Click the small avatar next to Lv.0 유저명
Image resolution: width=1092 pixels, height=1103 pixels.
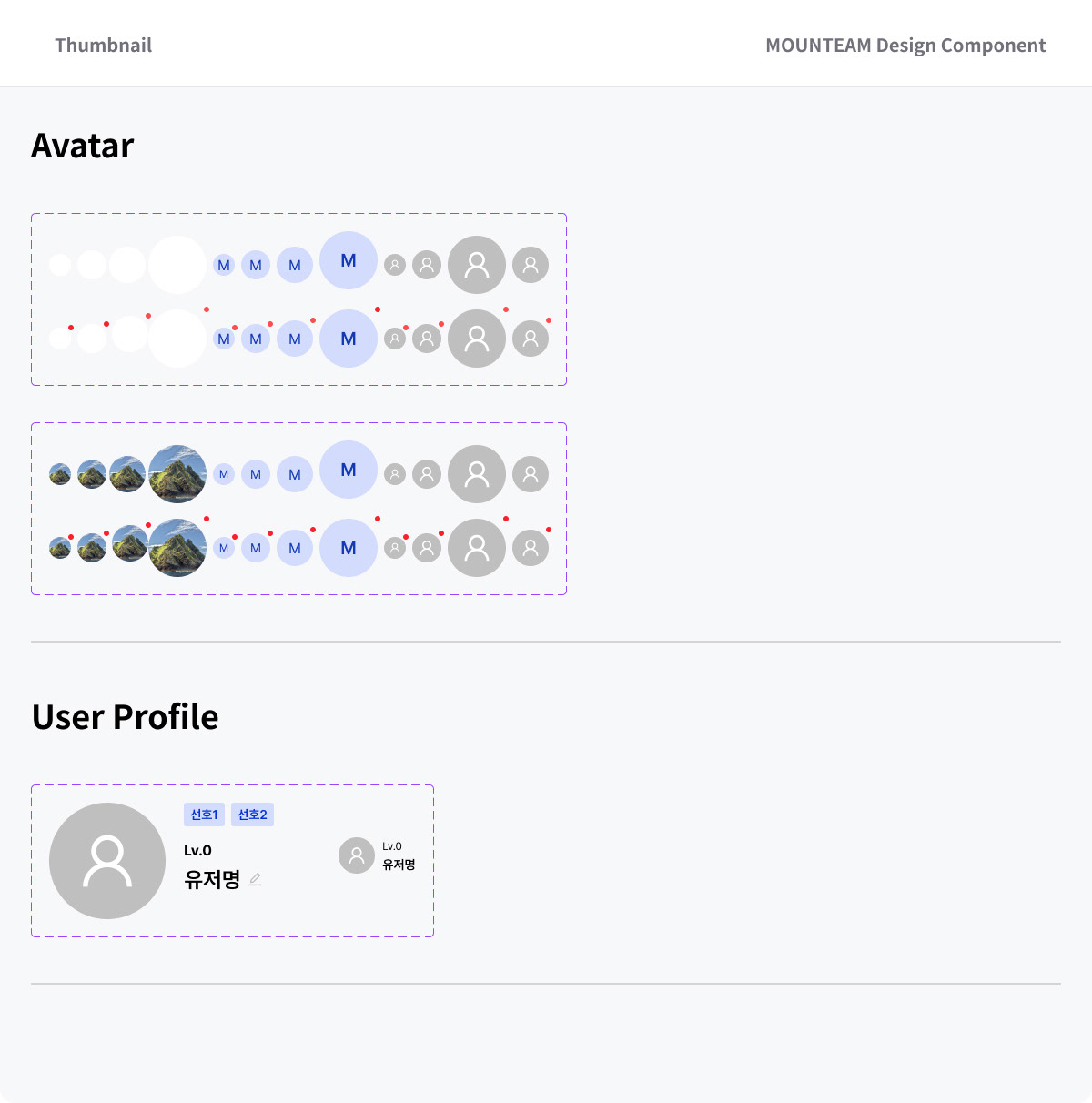click(x=357, y=855)
